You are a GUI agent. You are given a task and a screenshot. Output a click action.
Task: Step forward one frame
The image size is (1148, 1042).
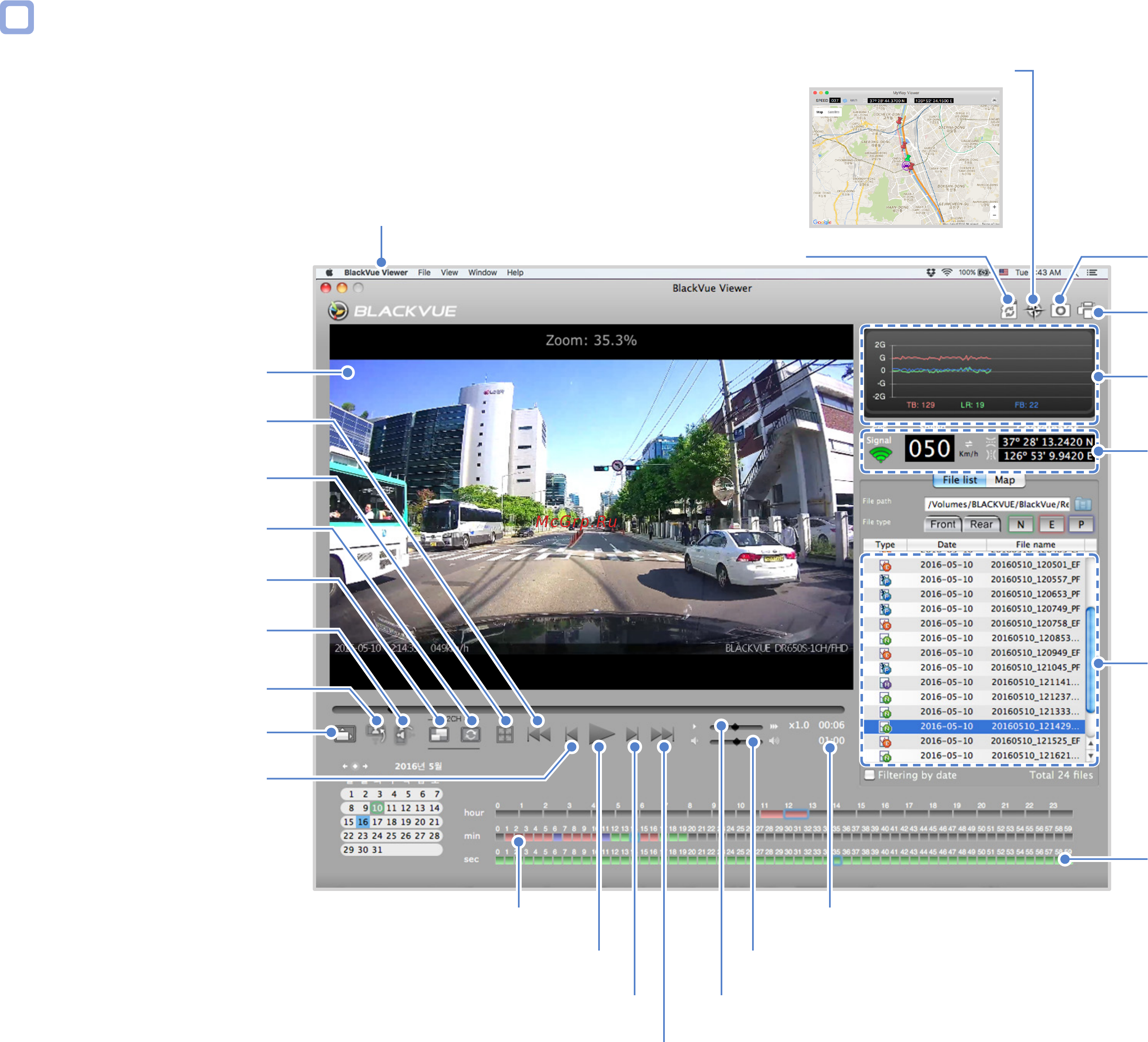click(x=632, y=735)
